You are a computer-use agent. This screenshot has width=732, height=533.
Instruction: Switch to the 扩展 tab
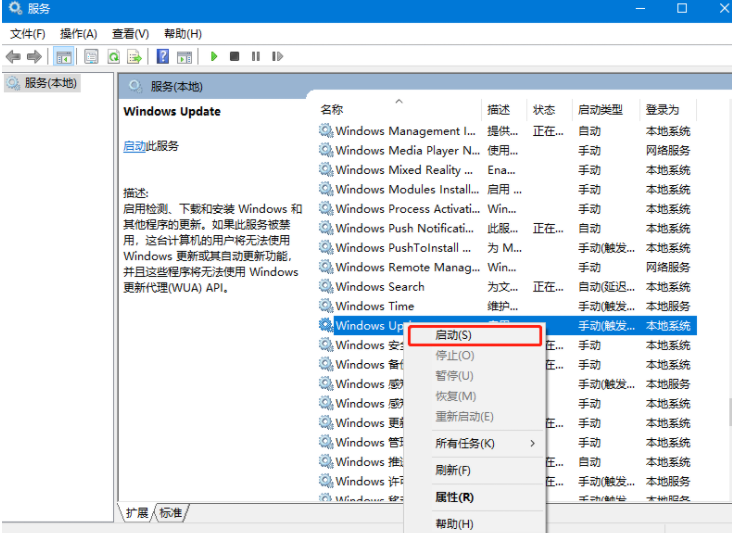point(136,513)
